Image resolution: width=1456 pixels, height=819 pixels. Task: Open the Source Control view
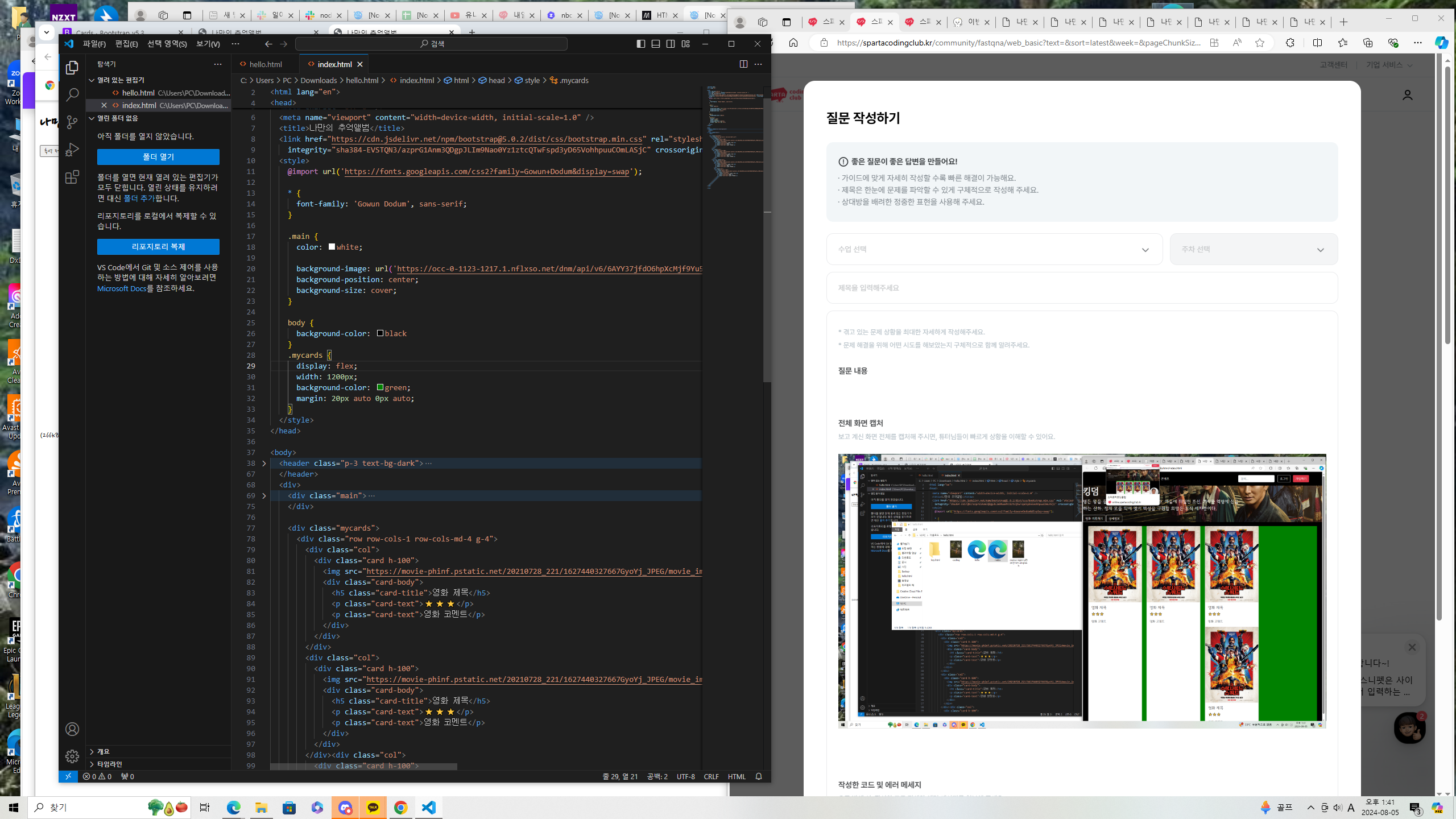[x=72, y=122]
